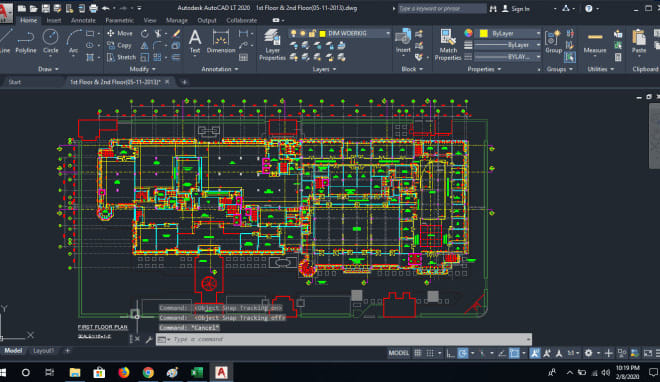Viewport: 660px width, 382px height.
Task: Expand the Utilities panel
Action: click(600, 69)
